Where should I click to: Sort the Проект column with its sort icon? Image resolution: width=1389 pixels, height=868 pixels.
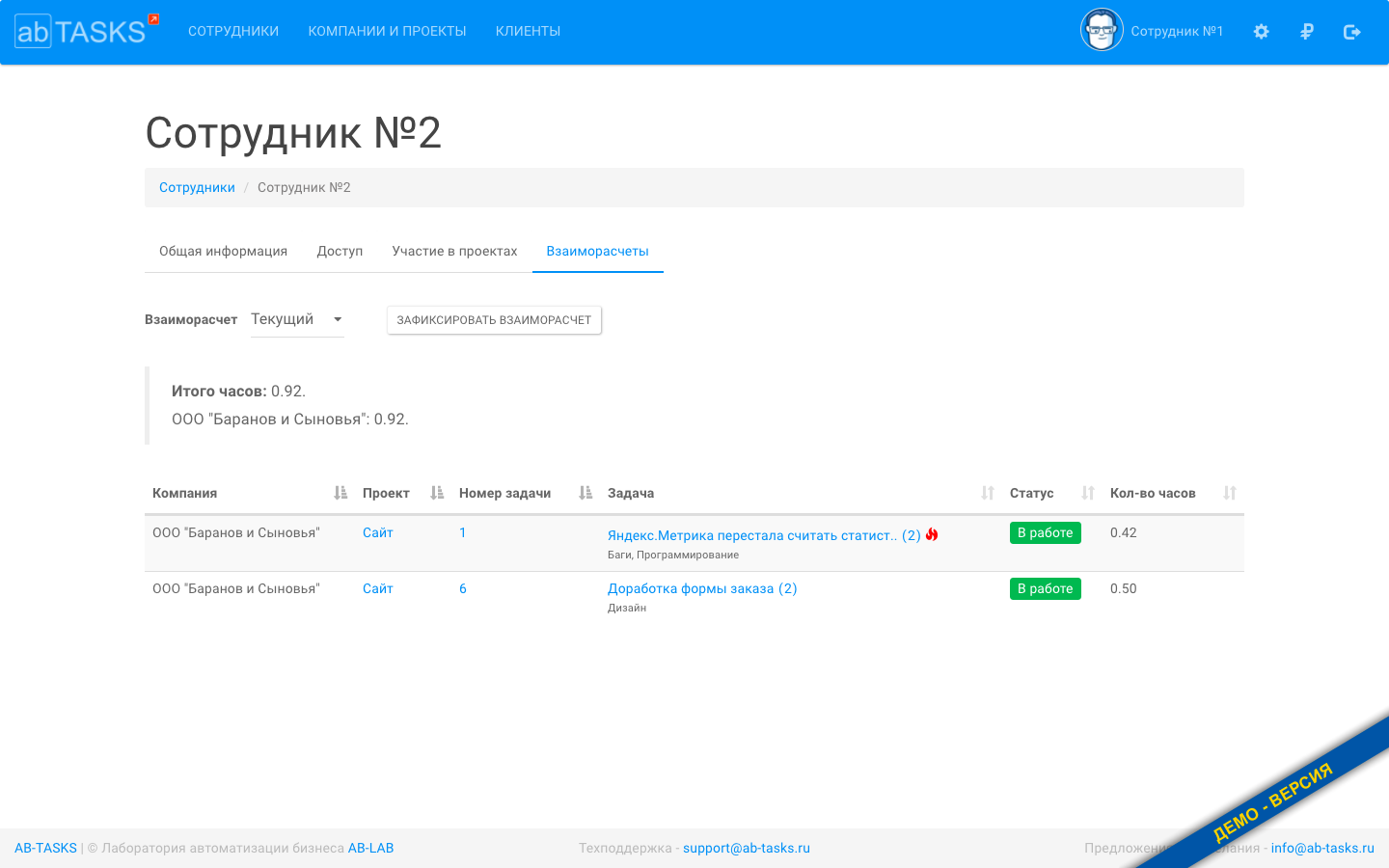(436, 493)
